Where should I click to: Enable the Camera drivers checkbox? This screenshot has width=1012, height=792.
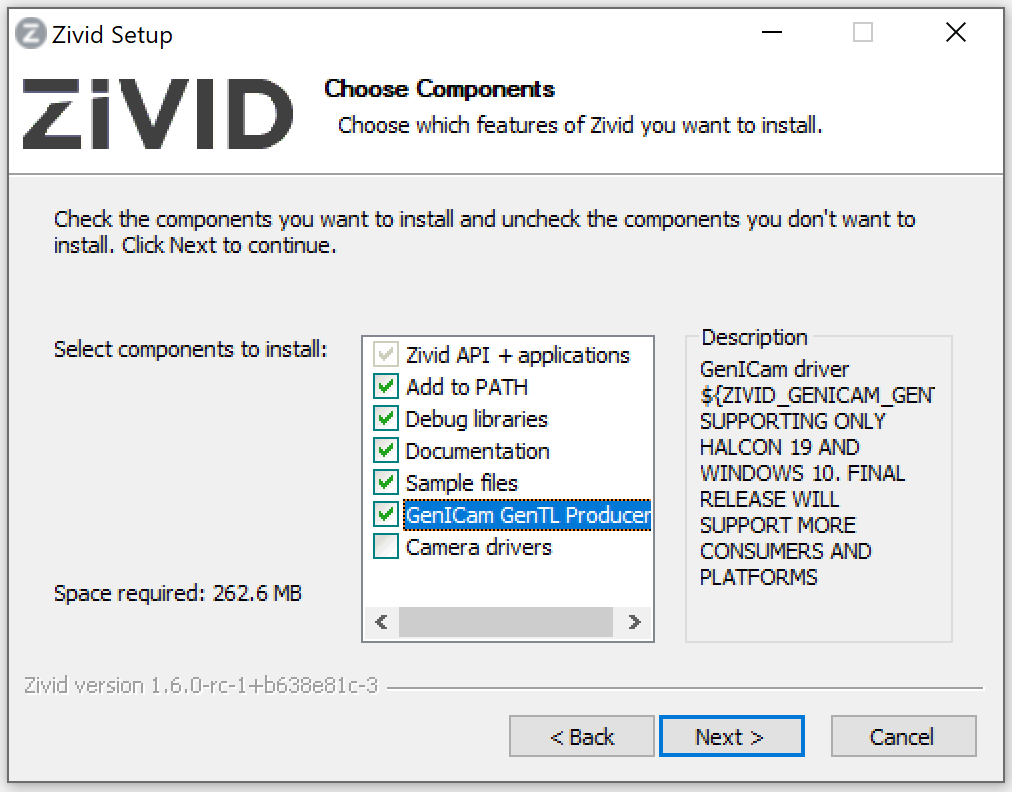[x=385, y=547]
